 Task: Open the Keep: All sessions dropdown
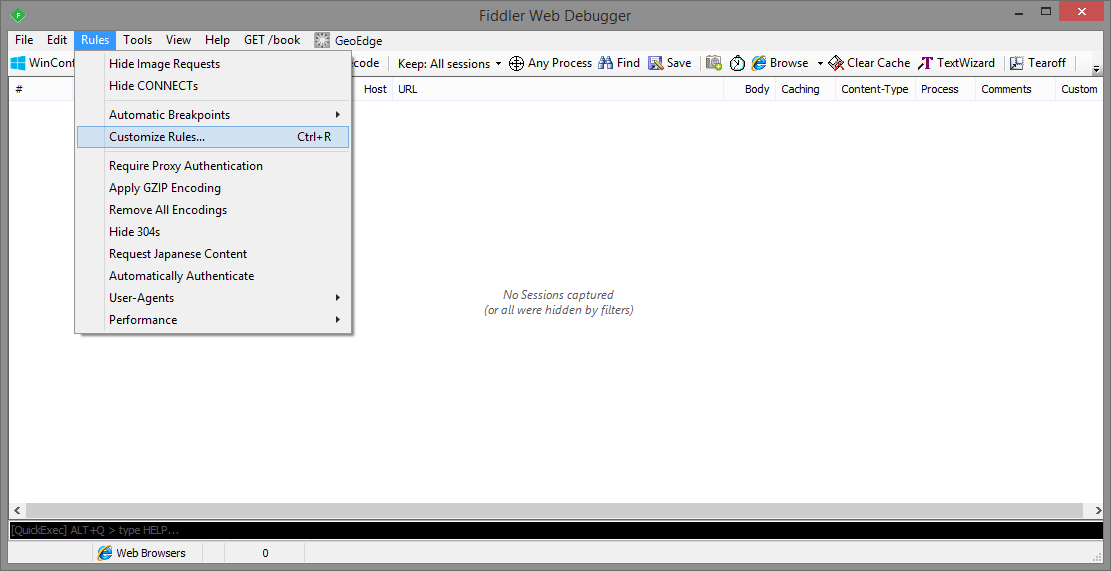[449, 64]
